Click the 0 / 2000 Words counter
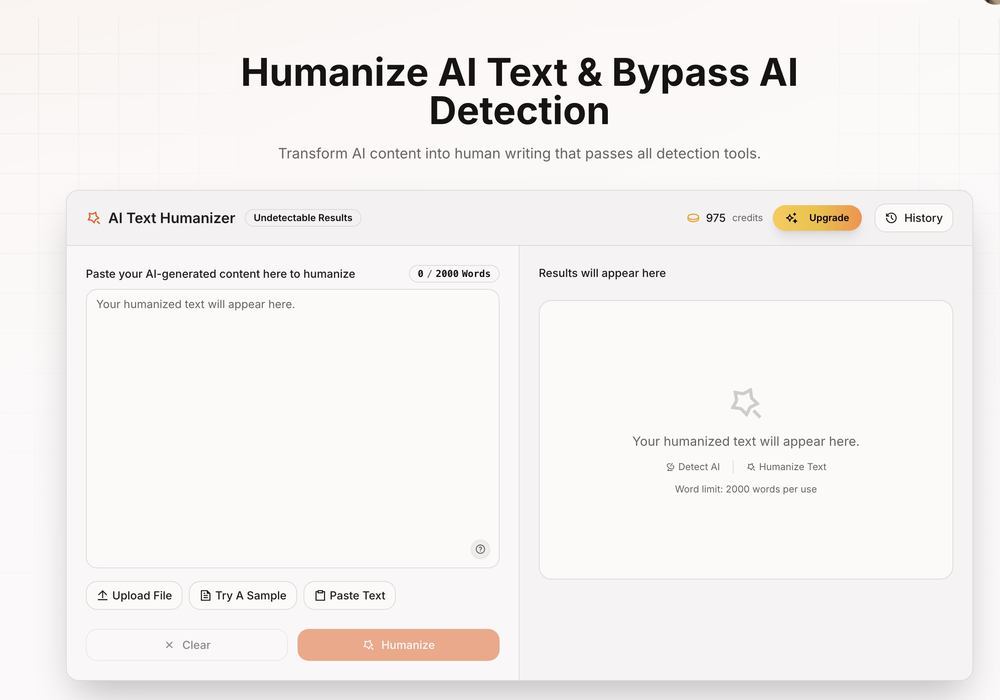This screenshot has height=700, width=1000. (454, 273)
